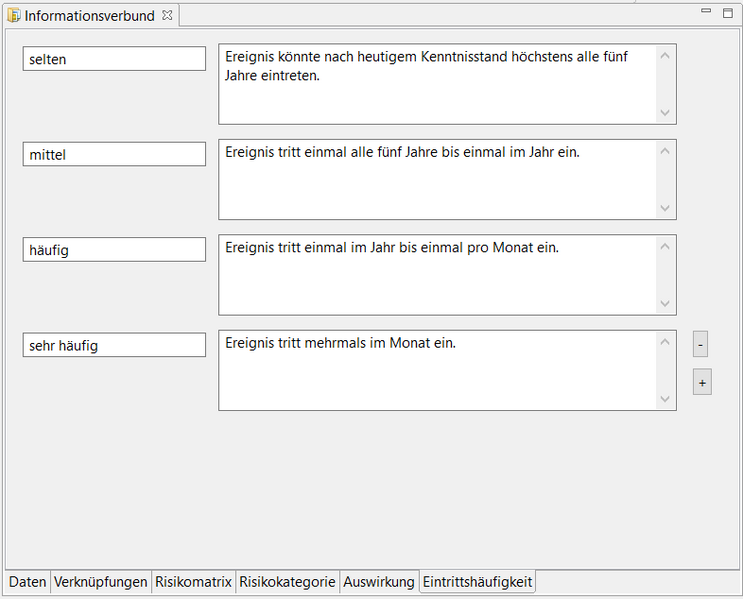This screenshot has height=599, width=743.
Task: Click scroll up arrow in 'mittel' description
Action: pos(665,151)
